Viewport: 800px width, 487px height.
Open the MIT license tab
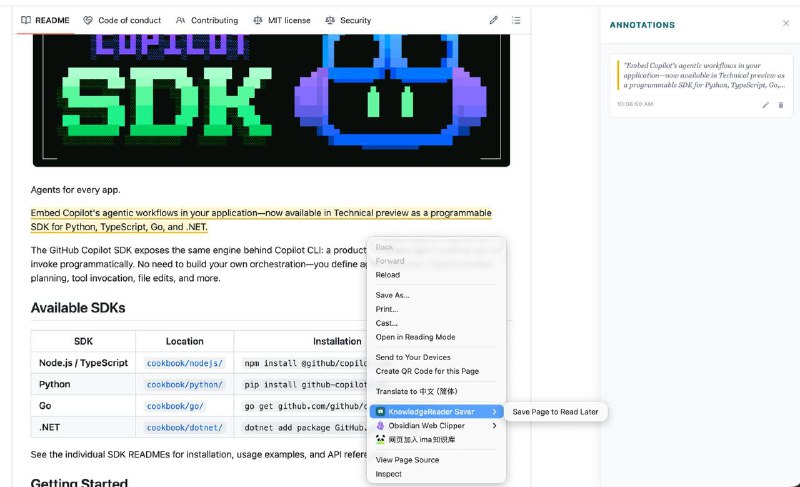click(x=282, y=20)
